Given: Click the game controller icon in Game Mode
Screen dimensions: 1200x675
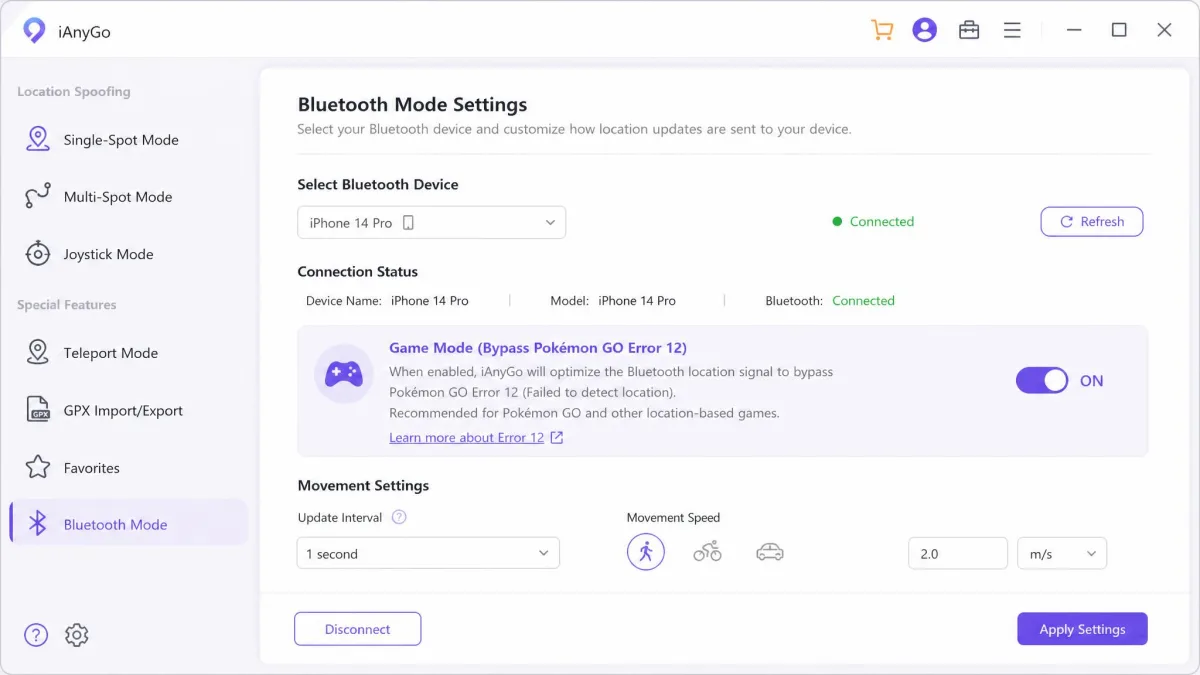Looking at the screenshot, I should [x=344, y=374].
